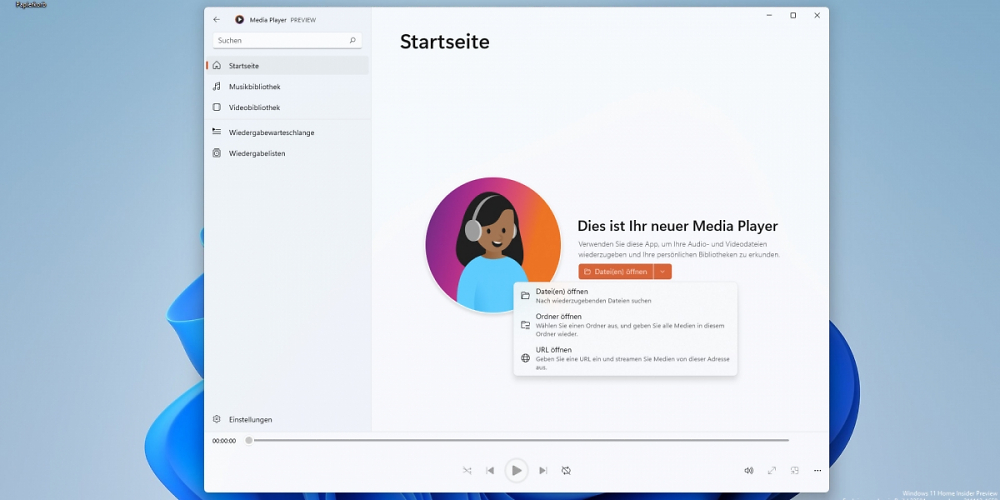The width and height of the screenshot is (1000, 500).
Task: Open the Videobibliothek section
Action: tap(287, 108)
